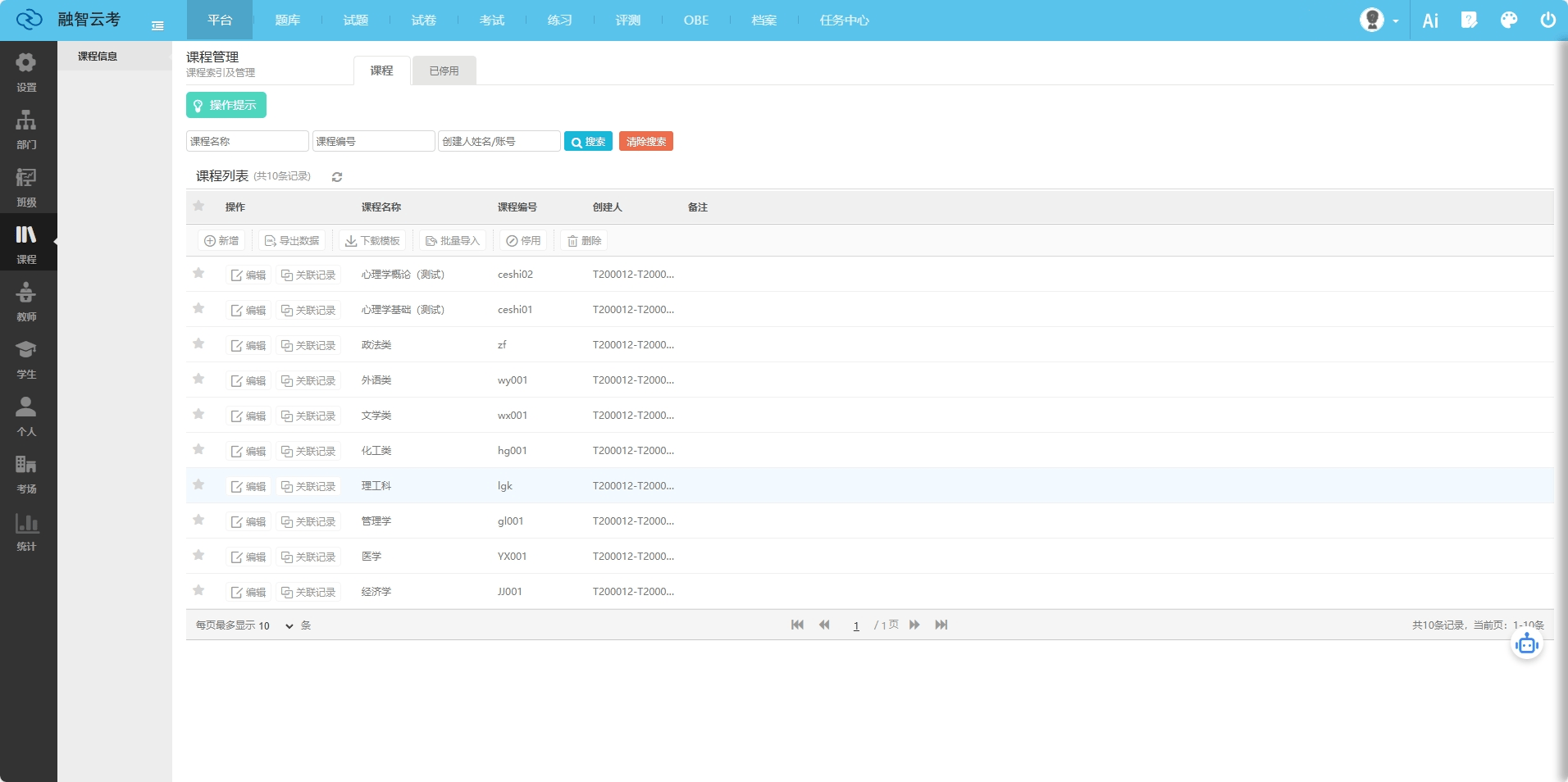
Task: Refresh the 课程列表 with reload icon
Action: (x=337, y=177)
